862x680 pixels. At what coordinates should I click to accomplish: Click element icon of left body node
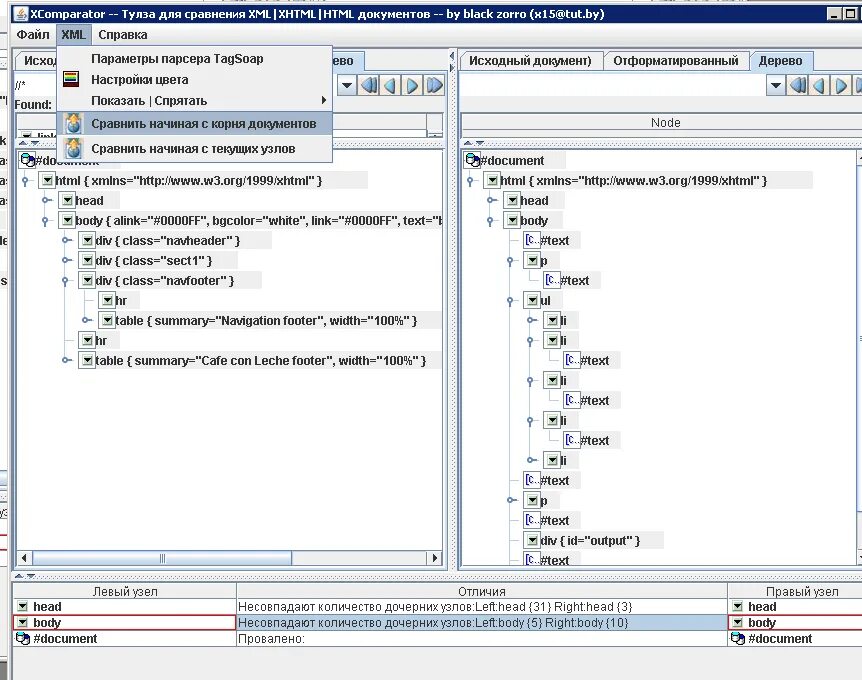[x=67, y=221]
